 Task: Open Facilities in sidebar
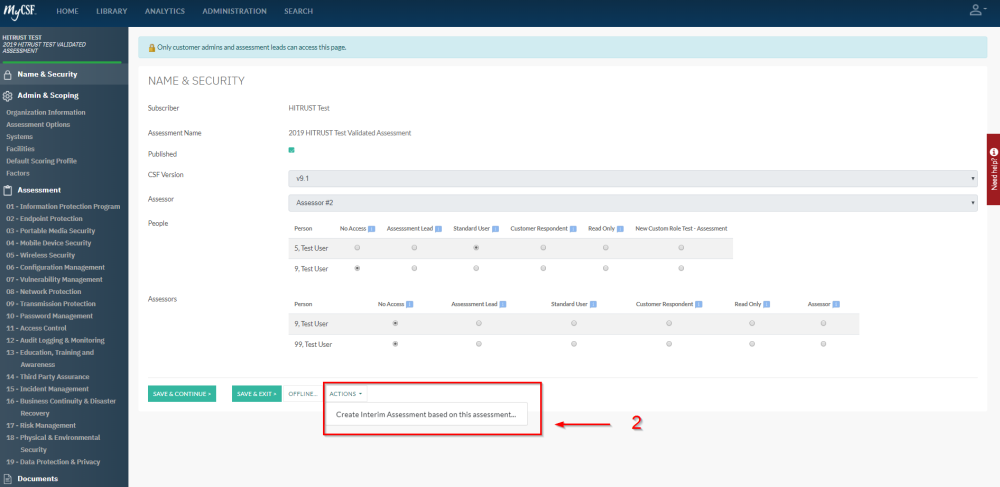20,149
